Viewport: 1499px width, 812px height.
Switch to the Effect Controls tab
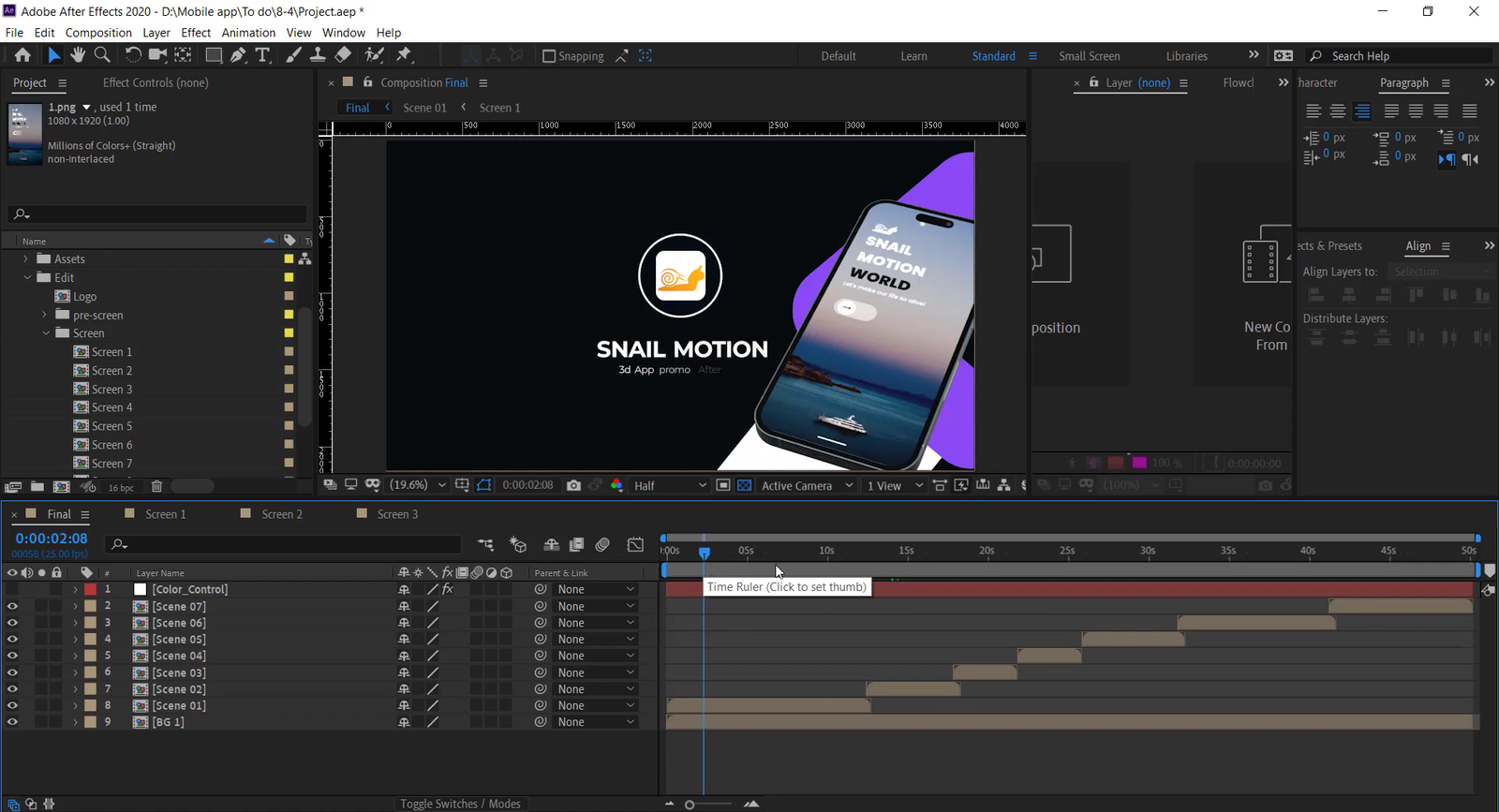click(x=156, y=82)
